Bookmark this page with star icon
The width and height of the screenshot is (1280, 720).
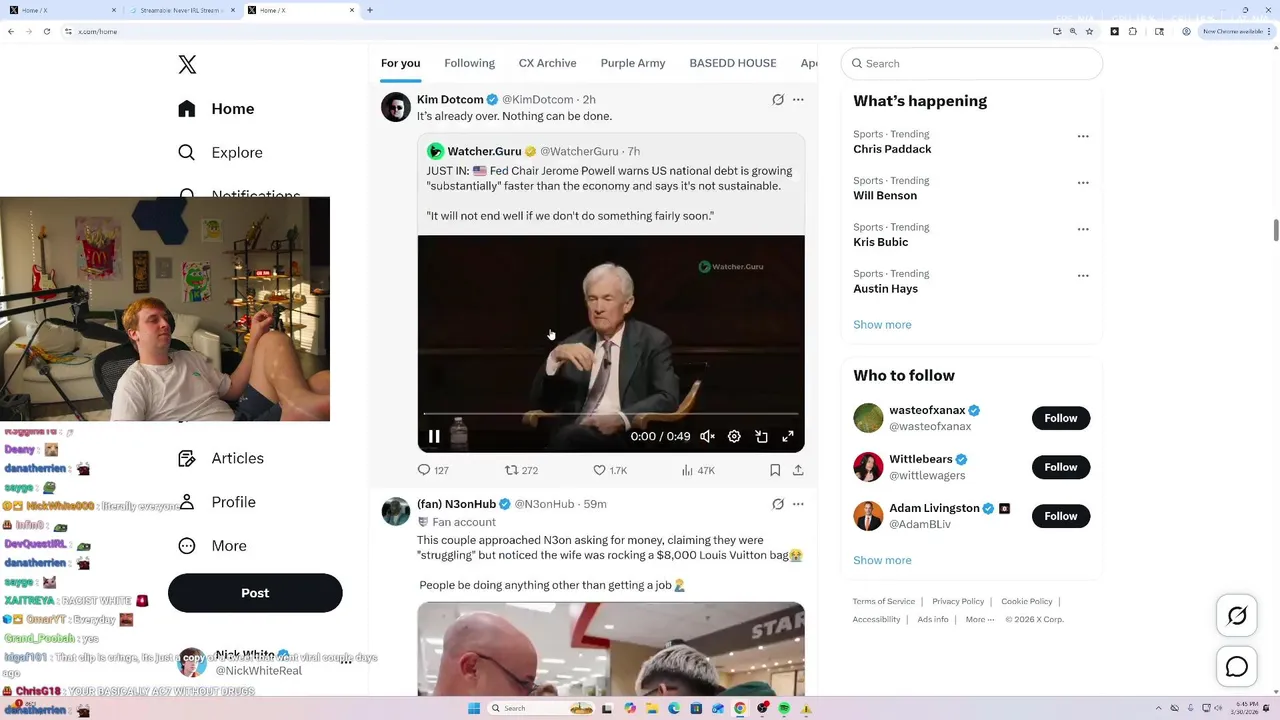(x=1089, y=32)
